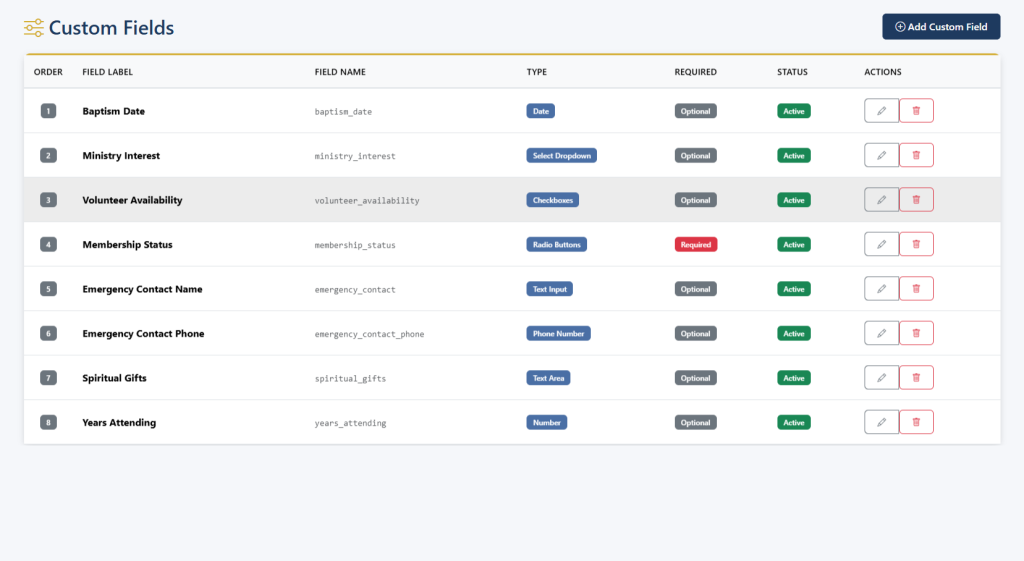Screen dimensions: 1024x561
Task: Click the Required badge for Membership Status
Action: (695, 245)
